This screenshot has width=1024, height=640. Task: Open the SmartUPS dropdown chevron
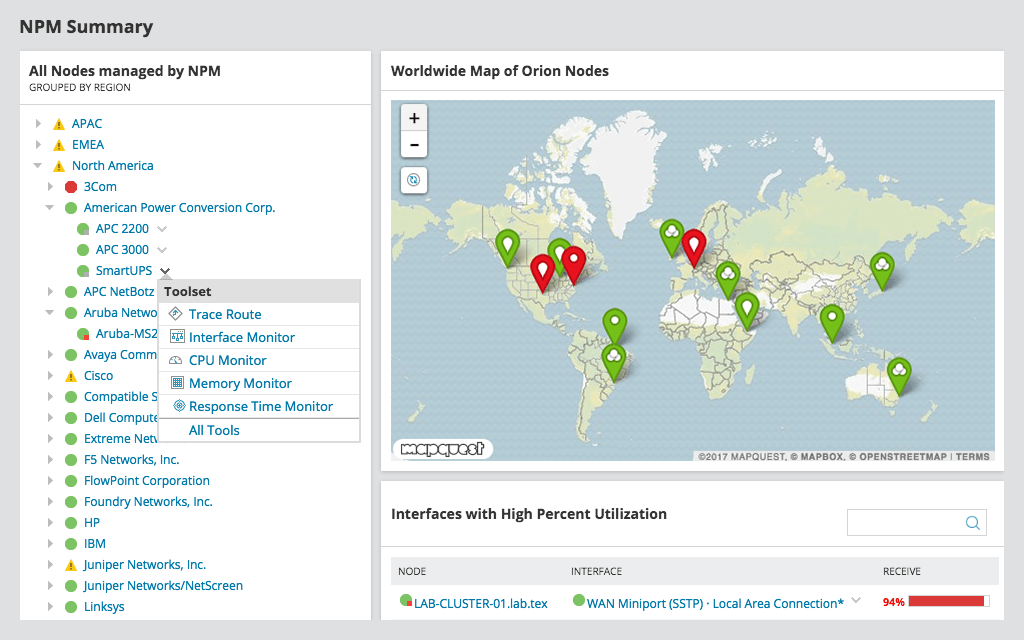(x=165, y=271)
